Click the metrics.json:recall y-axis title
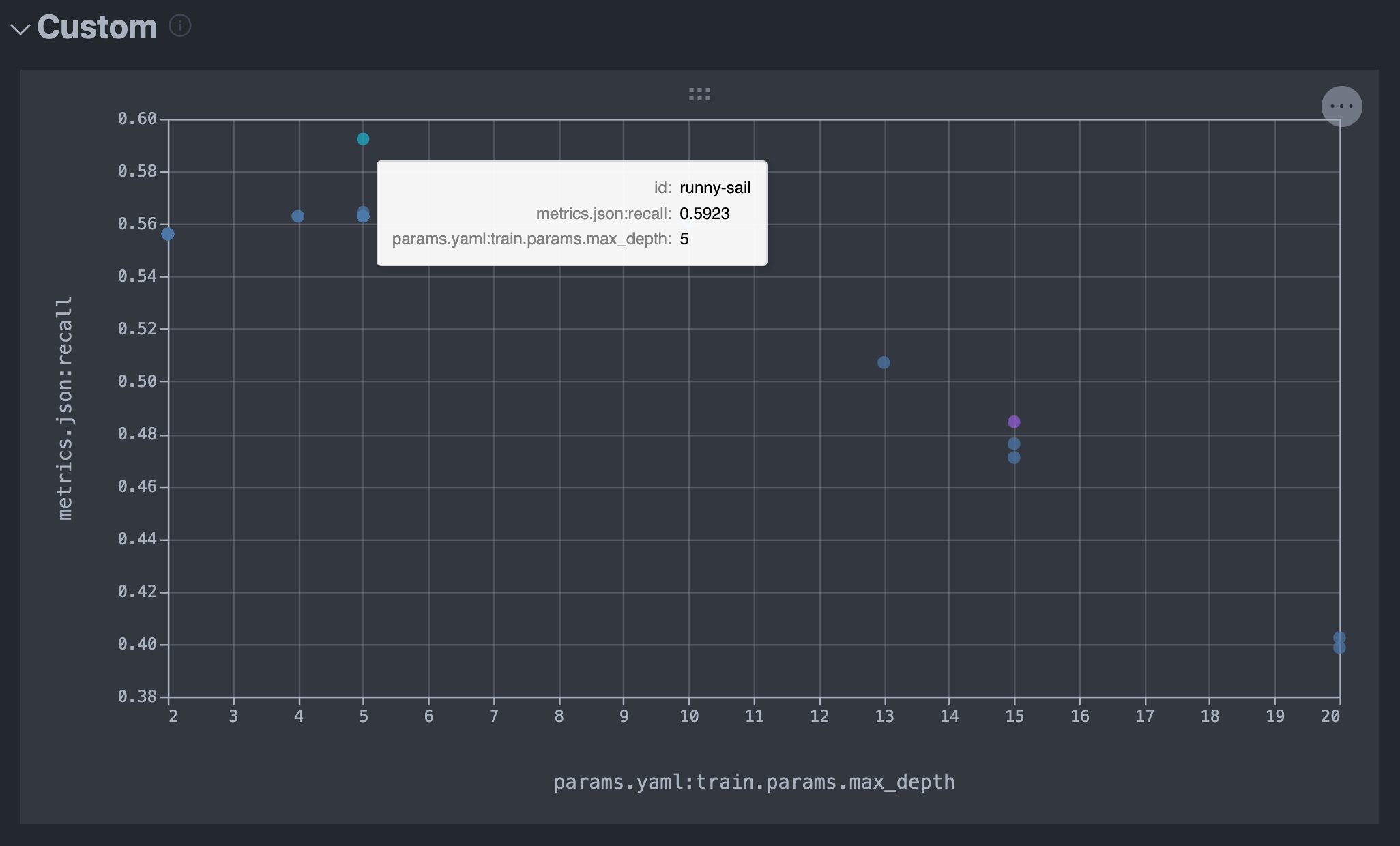 pos(65,408)
